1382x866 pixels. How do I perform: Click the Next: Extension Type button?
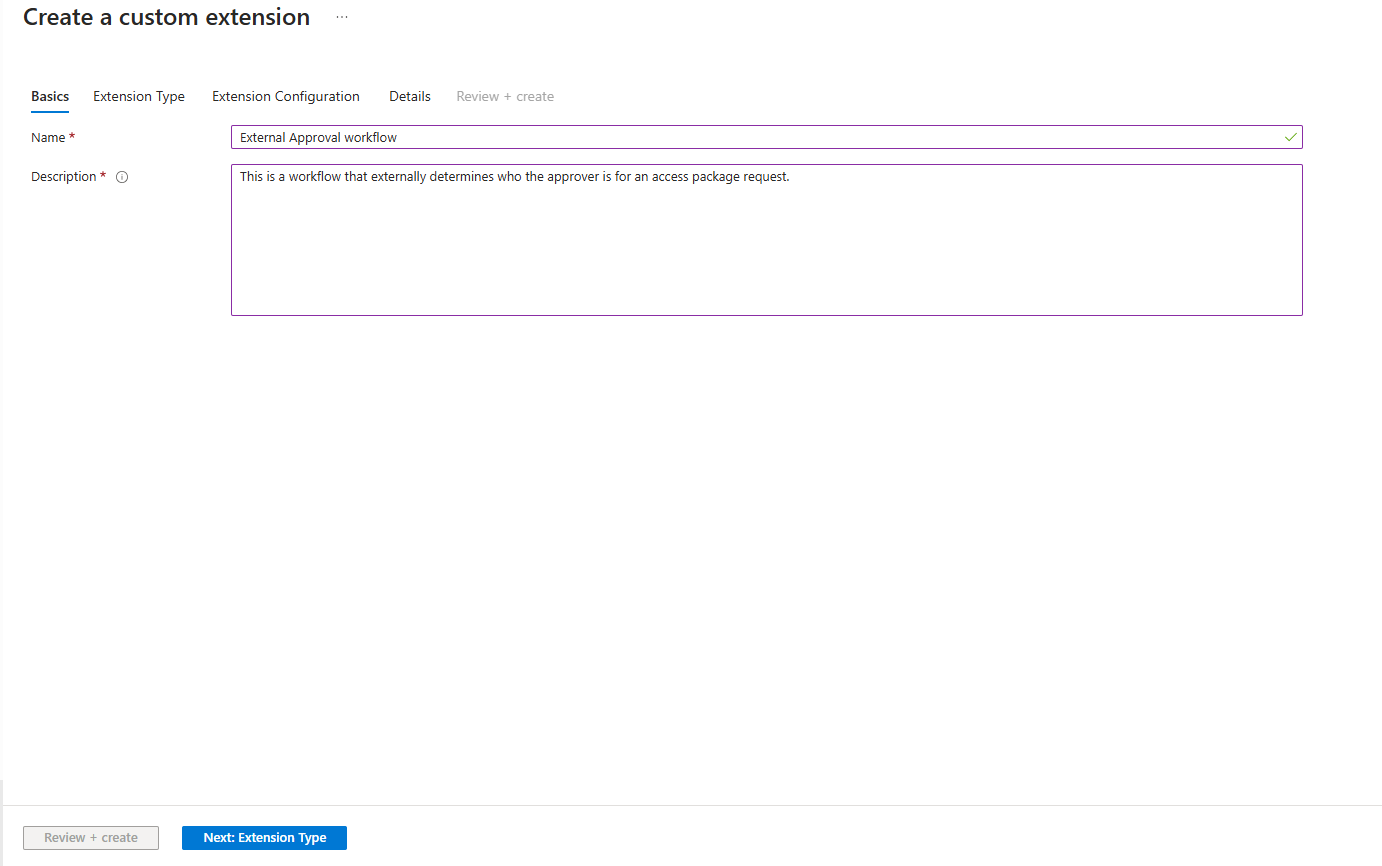tap(264, 837)
